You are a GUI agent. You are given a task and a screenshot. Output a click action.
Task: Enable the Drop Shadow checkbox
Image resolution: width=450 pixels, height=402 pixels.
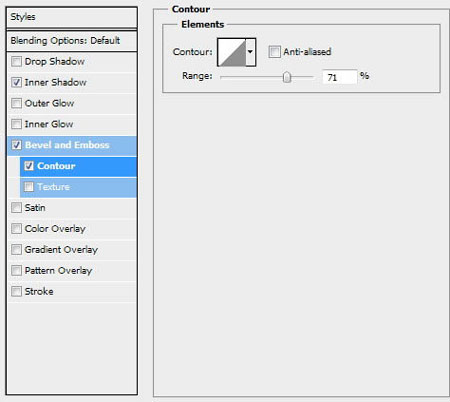pos(16,62)
